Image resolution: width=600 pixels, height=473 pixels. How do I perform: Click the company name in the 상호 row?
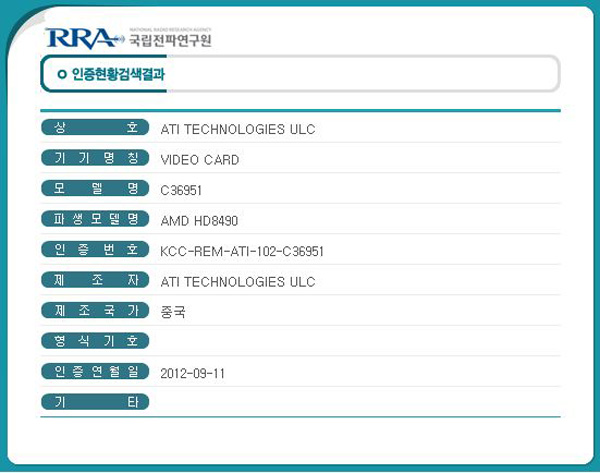tap(238, 129)
